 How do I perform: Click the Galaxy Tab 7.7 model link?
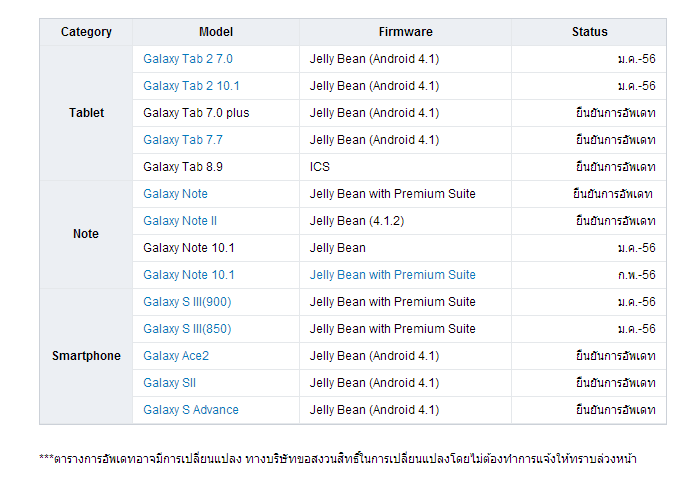[x=182, y=140]
